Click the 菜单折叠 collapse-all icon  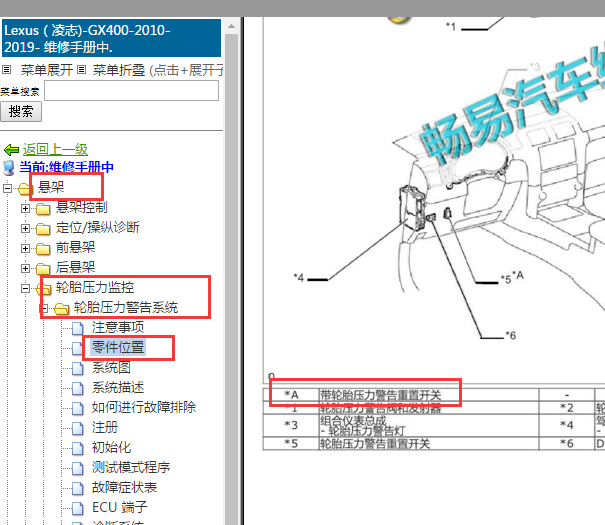click(81, 70)
